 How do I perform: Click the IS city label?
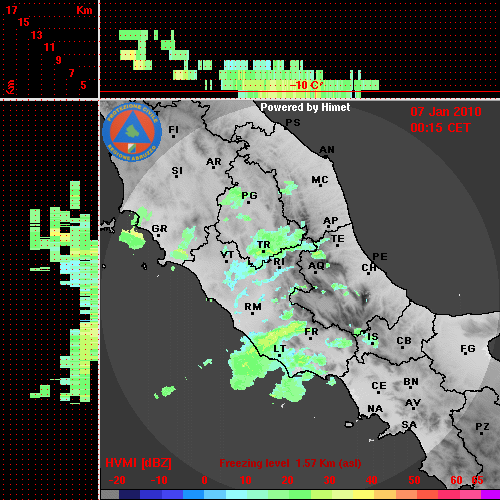(373, 337)
